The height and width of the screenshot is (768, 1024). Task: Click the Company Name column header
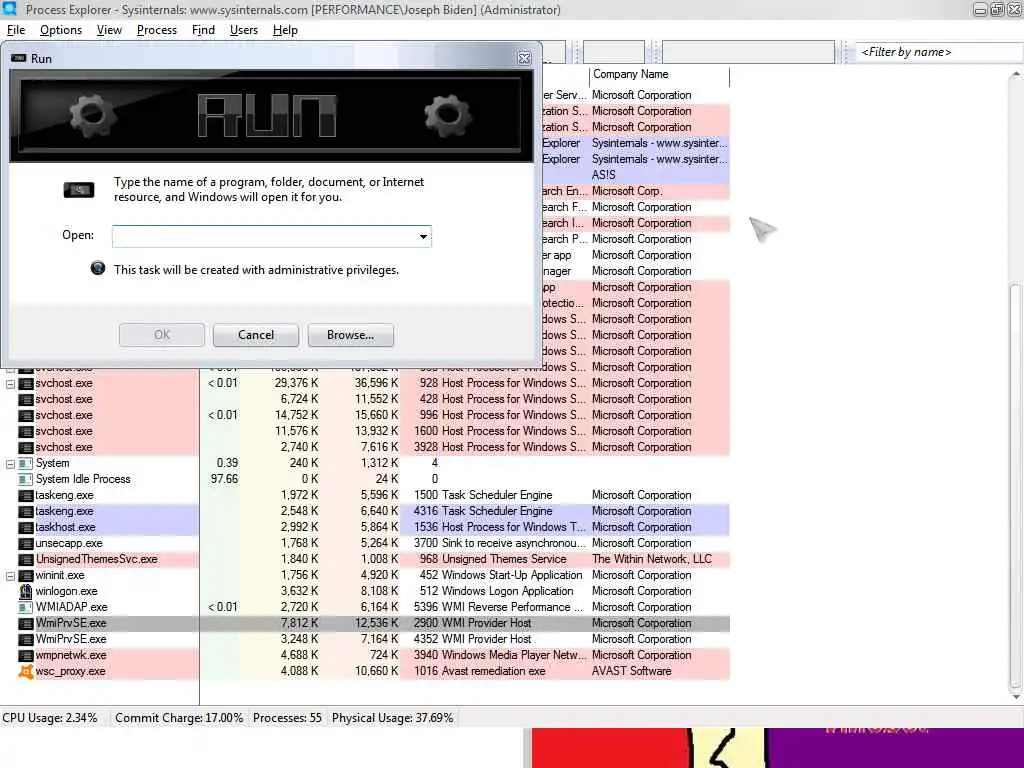(x=659, y=74)
